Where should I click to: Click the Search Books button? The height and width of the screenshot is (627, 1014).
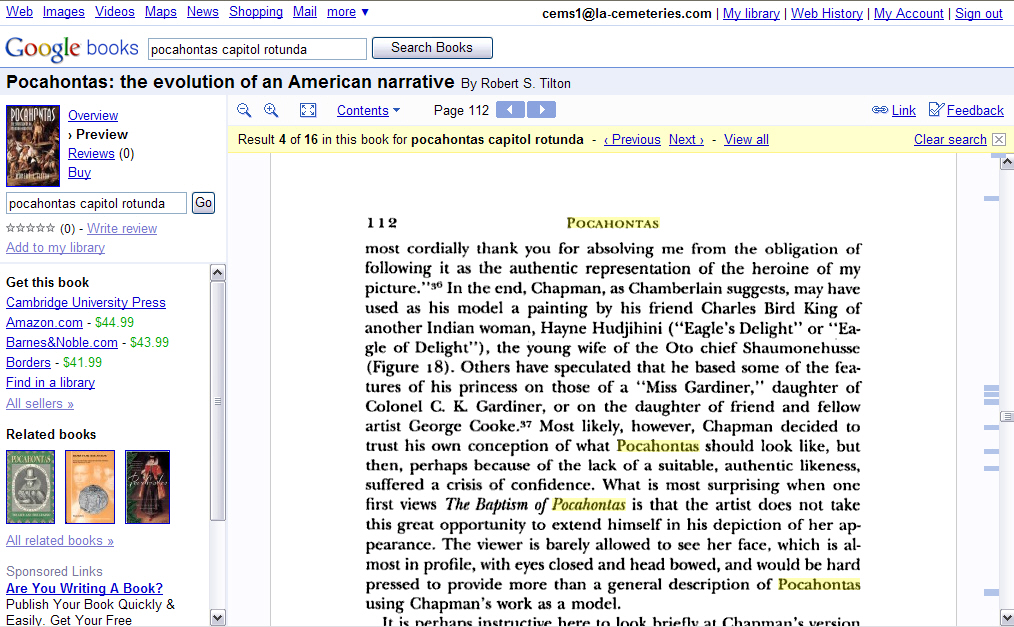[x=432, y=48]
